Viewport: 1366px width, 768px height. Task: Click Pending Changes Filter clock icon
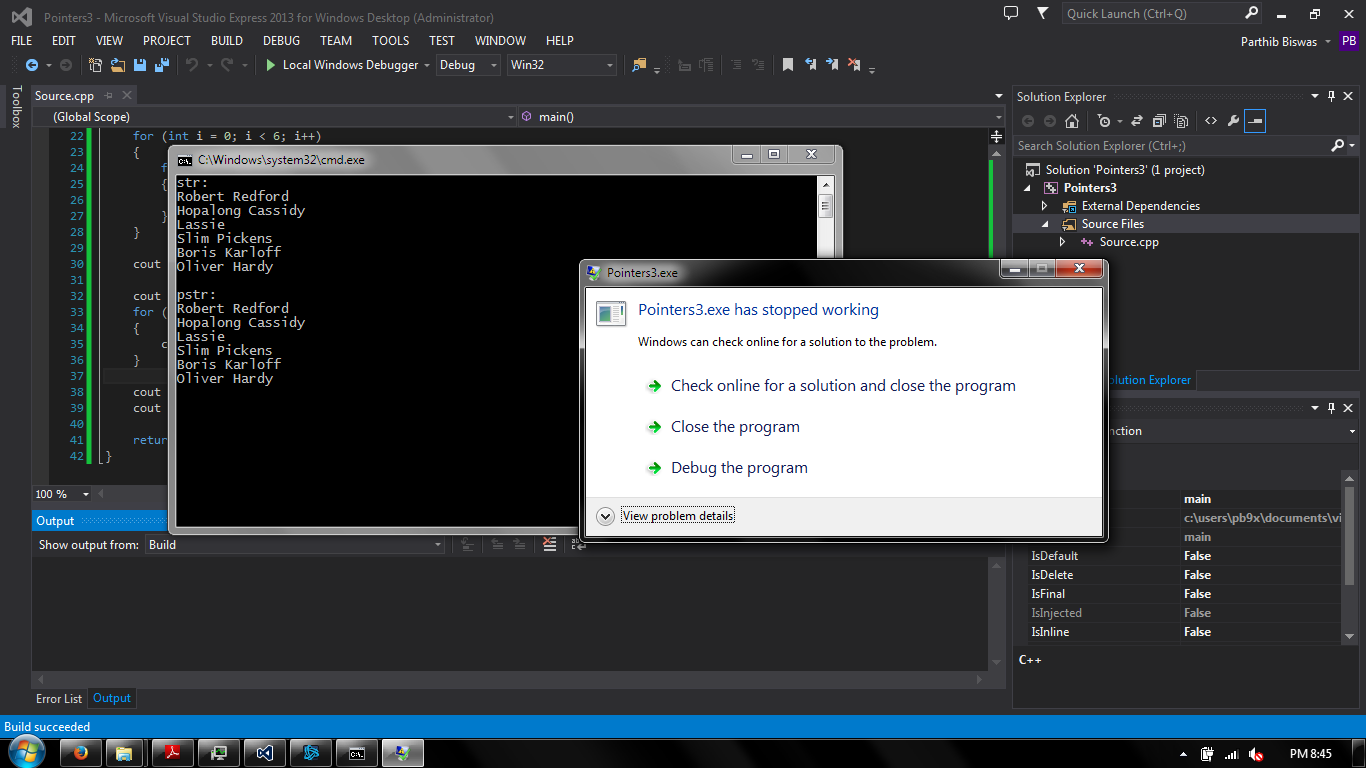click(1104, 121)
